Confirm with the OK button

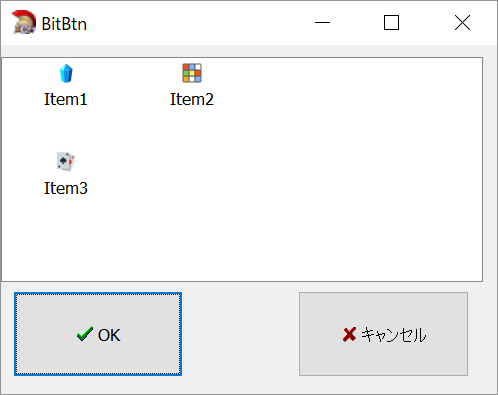pyautogui.click(x=98, y=334)
